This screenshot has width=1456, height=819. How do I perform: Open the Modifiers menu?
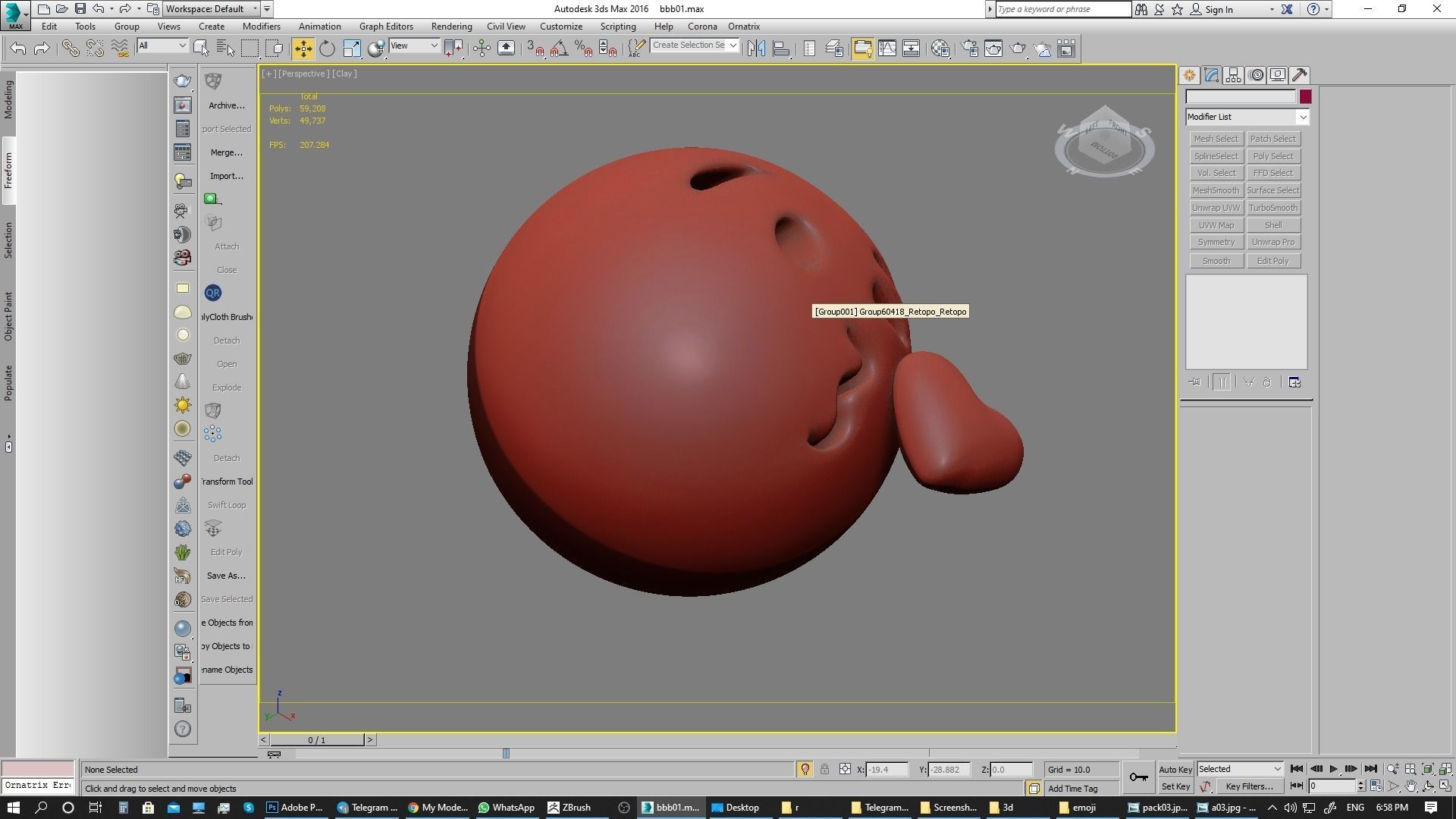[262, 27]
